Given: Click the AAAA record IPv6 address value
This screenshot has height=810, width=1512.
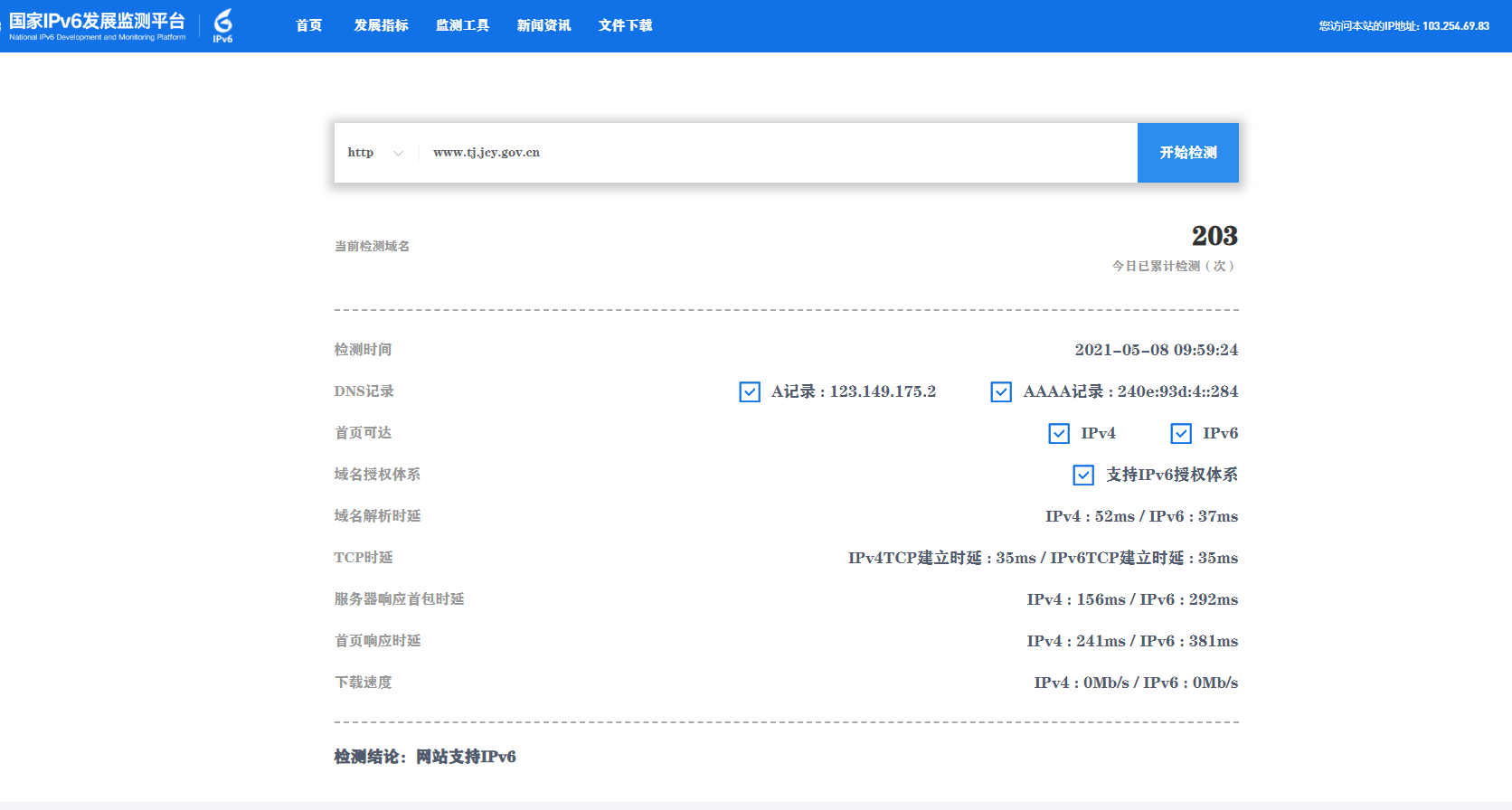Looking at the screenshot, I should click(x=1177, y=391).
